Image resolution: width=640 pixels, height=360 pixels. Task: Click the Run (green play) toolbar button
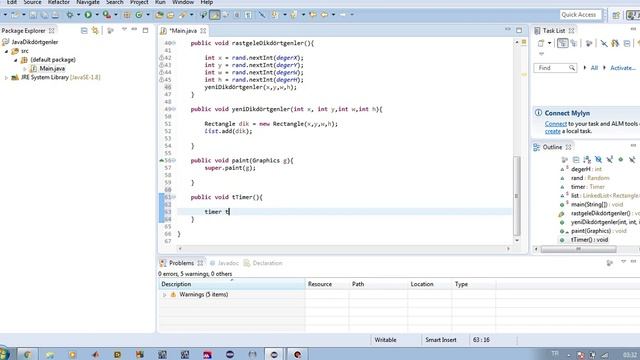88,15
